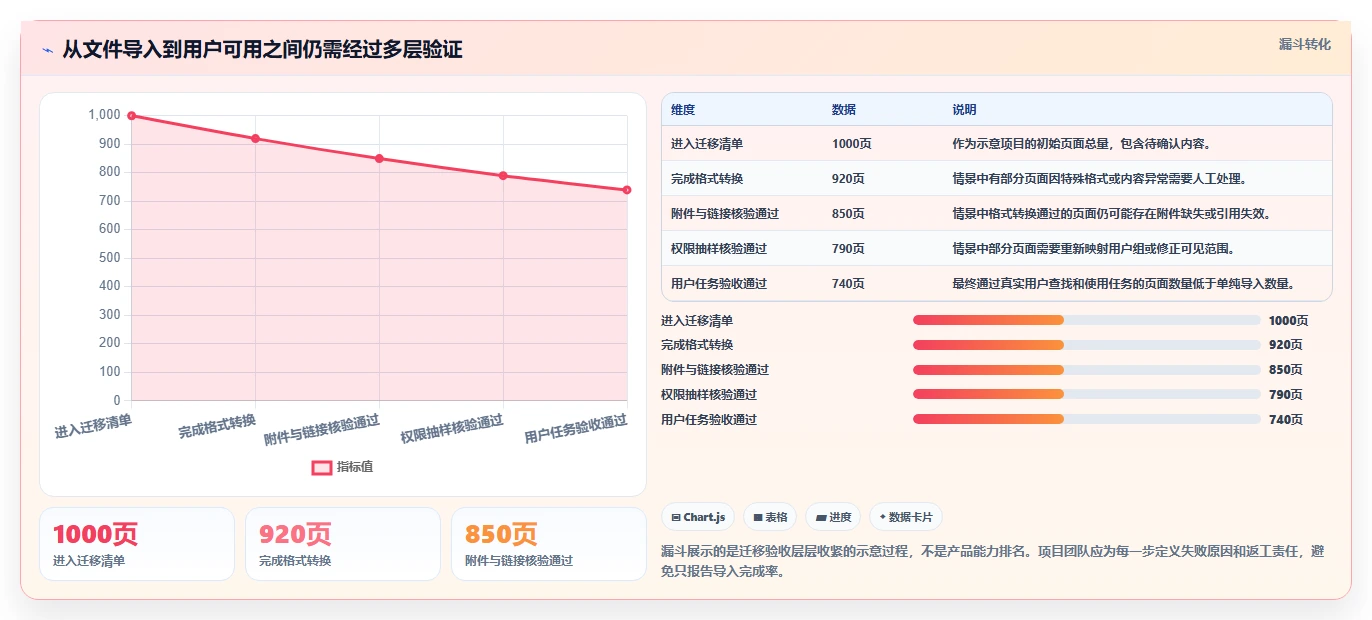
Task: Select the 进度 tag chip
Action: coord(833,517)
